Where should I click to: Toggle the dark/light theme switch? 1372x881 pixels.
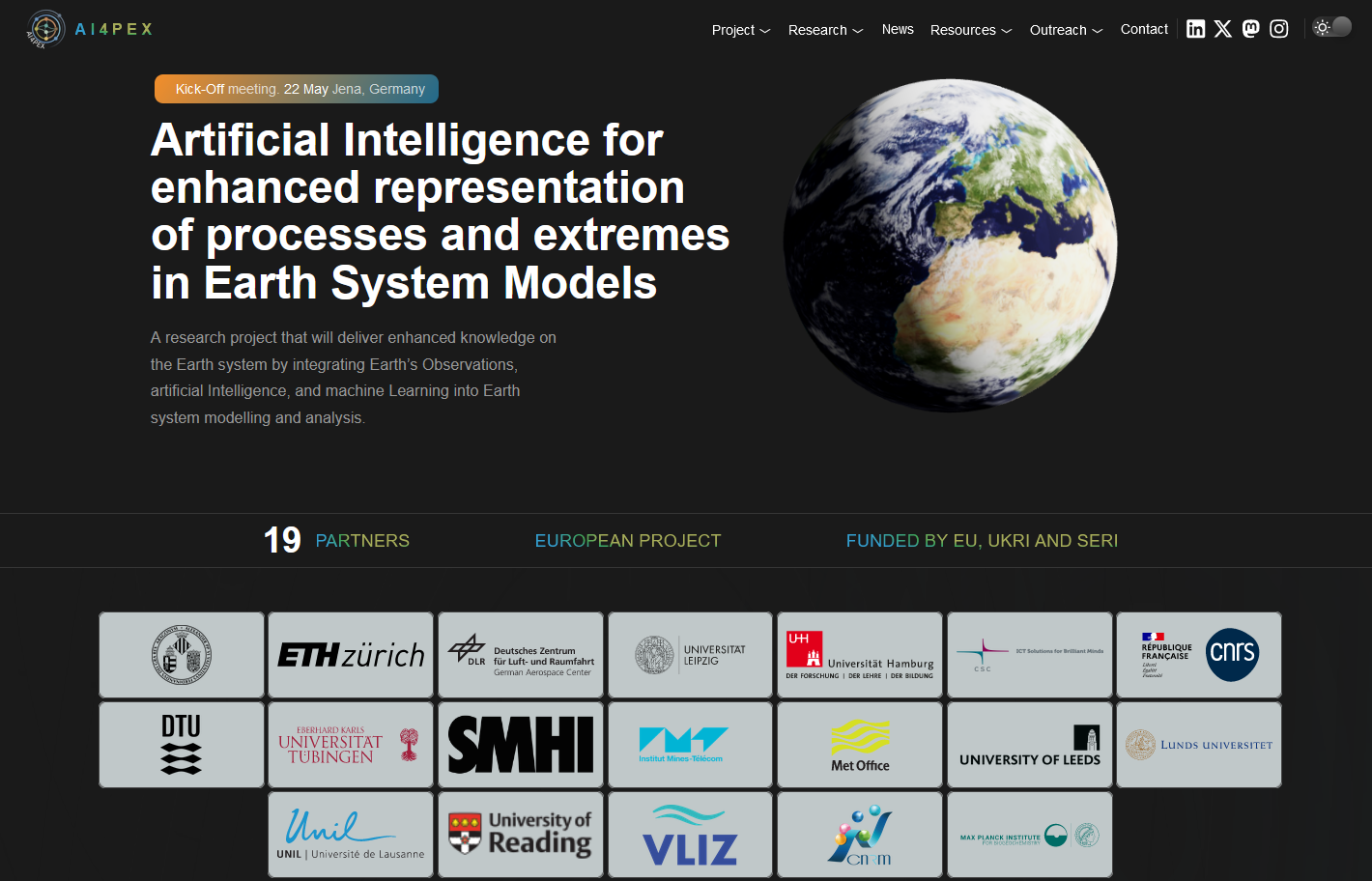click(1331, 27)
